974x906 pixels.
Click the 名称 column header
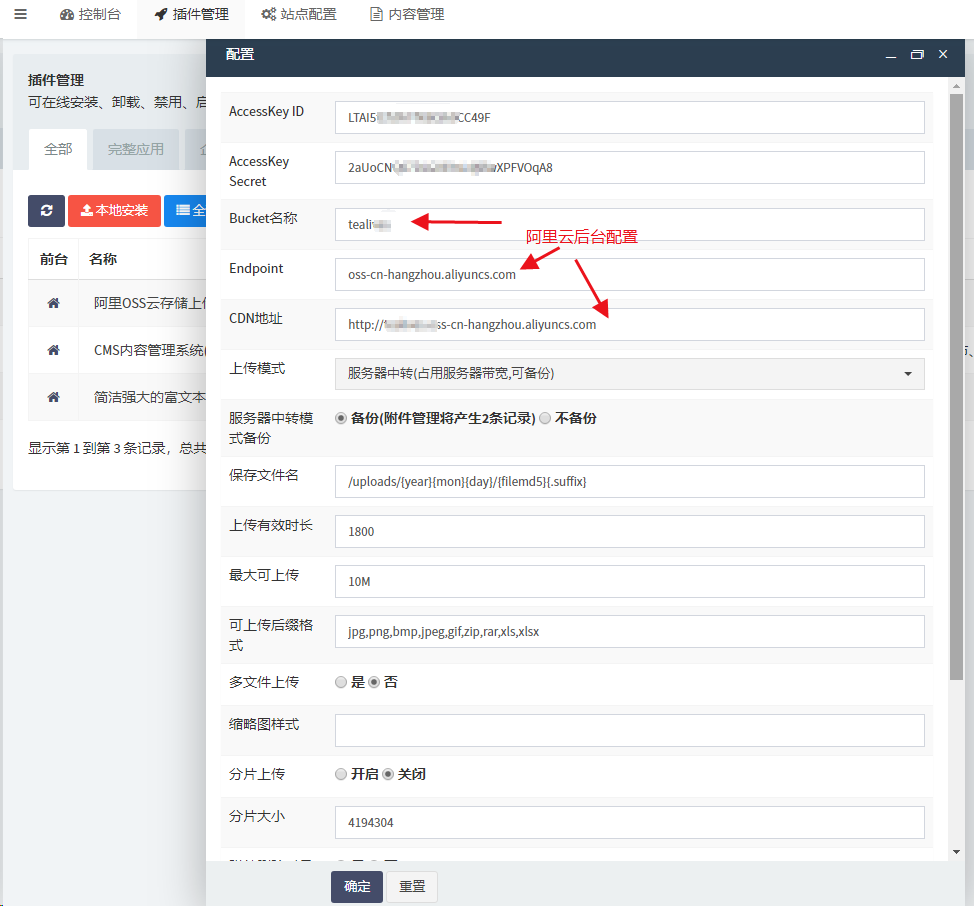(103, 259)
